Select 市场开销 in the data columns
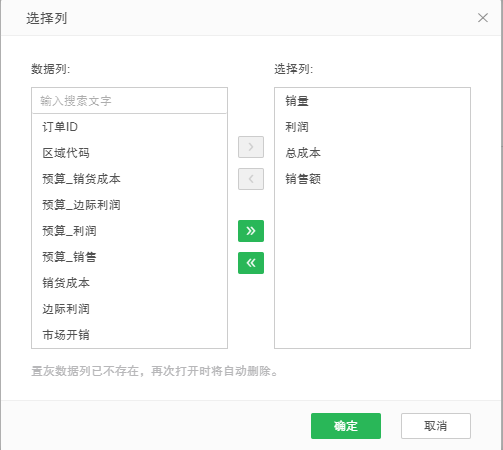Viewport: 503px width, 450px height. pyautogui.click(x=129, y=335)
